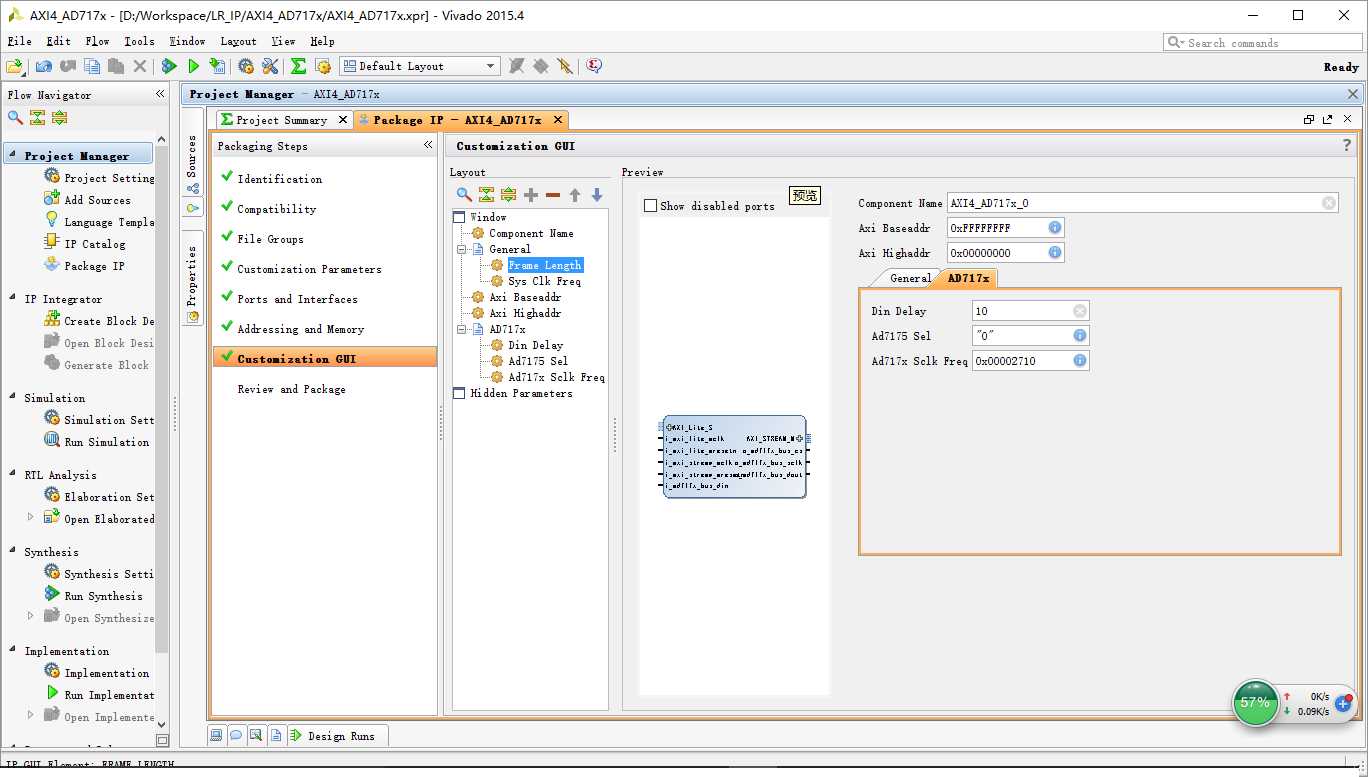Click the Run Implementation play toolbar icon
The image size is (1368, 777).
tap(193, 66)
